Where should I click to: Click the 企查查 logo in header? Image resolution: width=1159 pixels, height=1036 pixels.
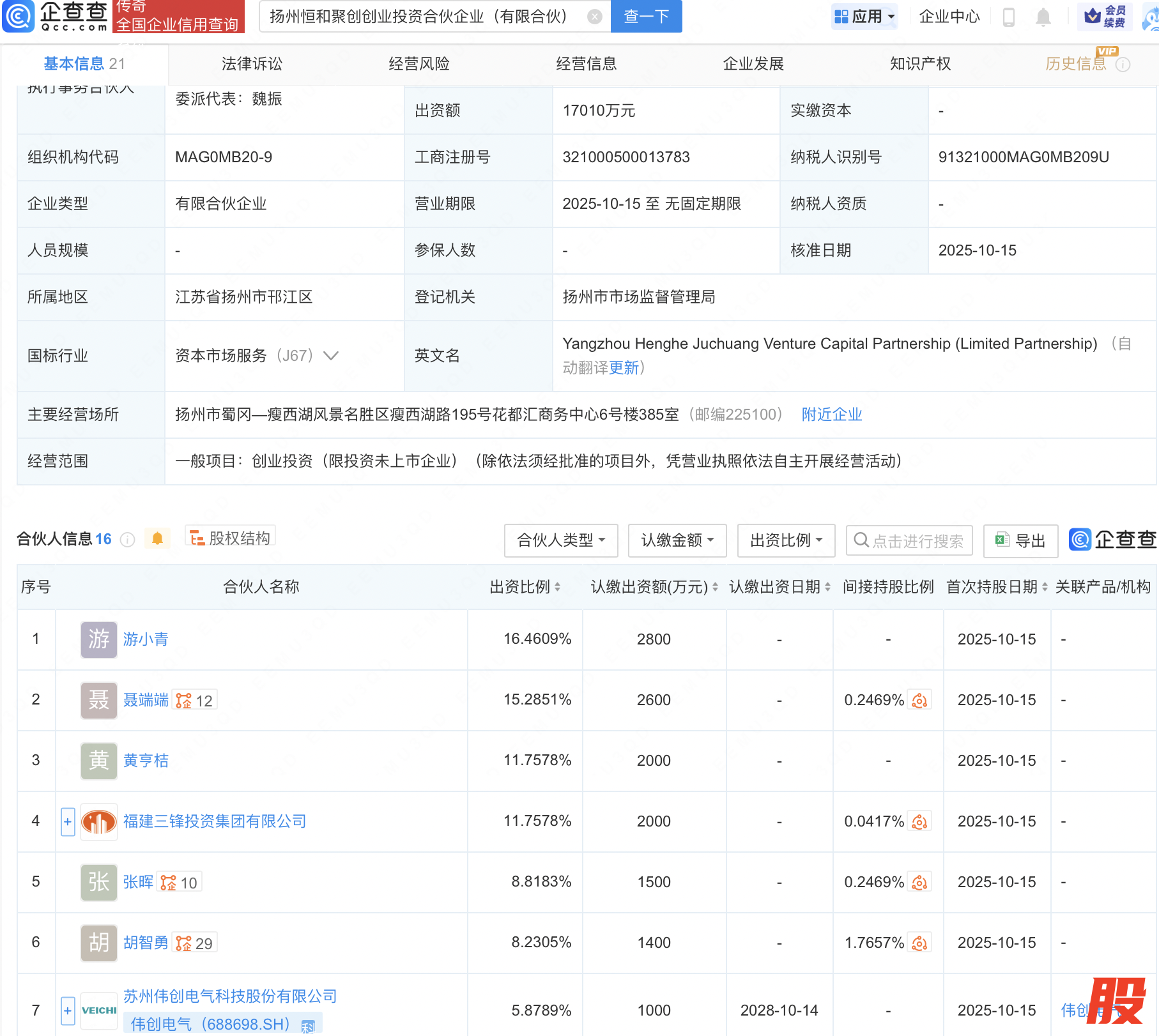point(56,17)
